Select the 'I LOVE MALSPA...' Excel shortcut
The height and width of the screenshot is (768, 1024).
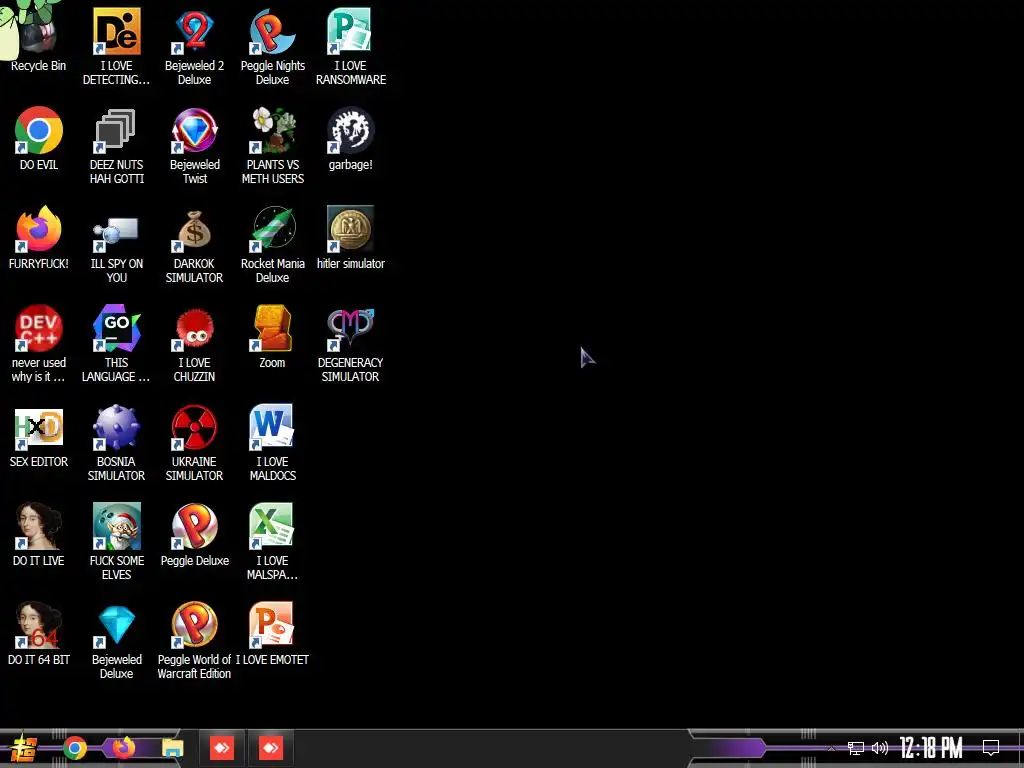pyautogui.click(x=272, y=526)
